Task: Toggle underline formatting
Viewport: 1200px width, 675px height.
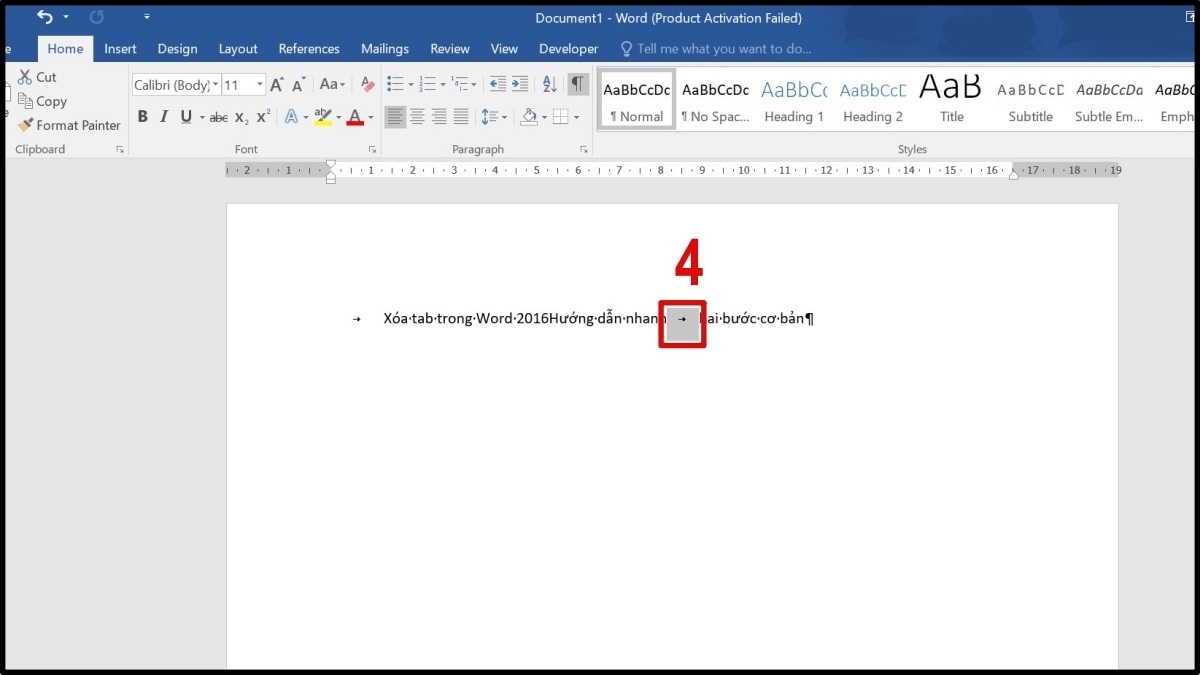Action: pos(186,117)
